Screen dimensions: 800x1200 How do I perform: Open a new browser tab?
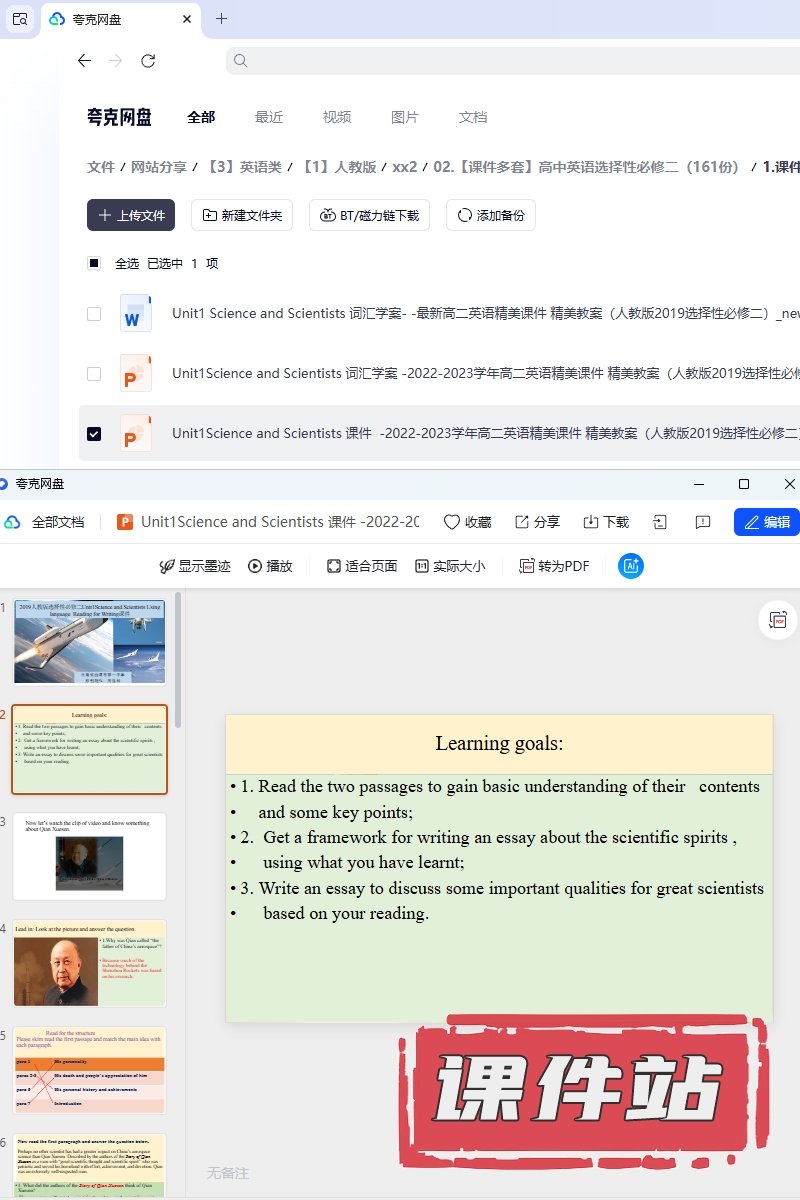click(221, 19)
